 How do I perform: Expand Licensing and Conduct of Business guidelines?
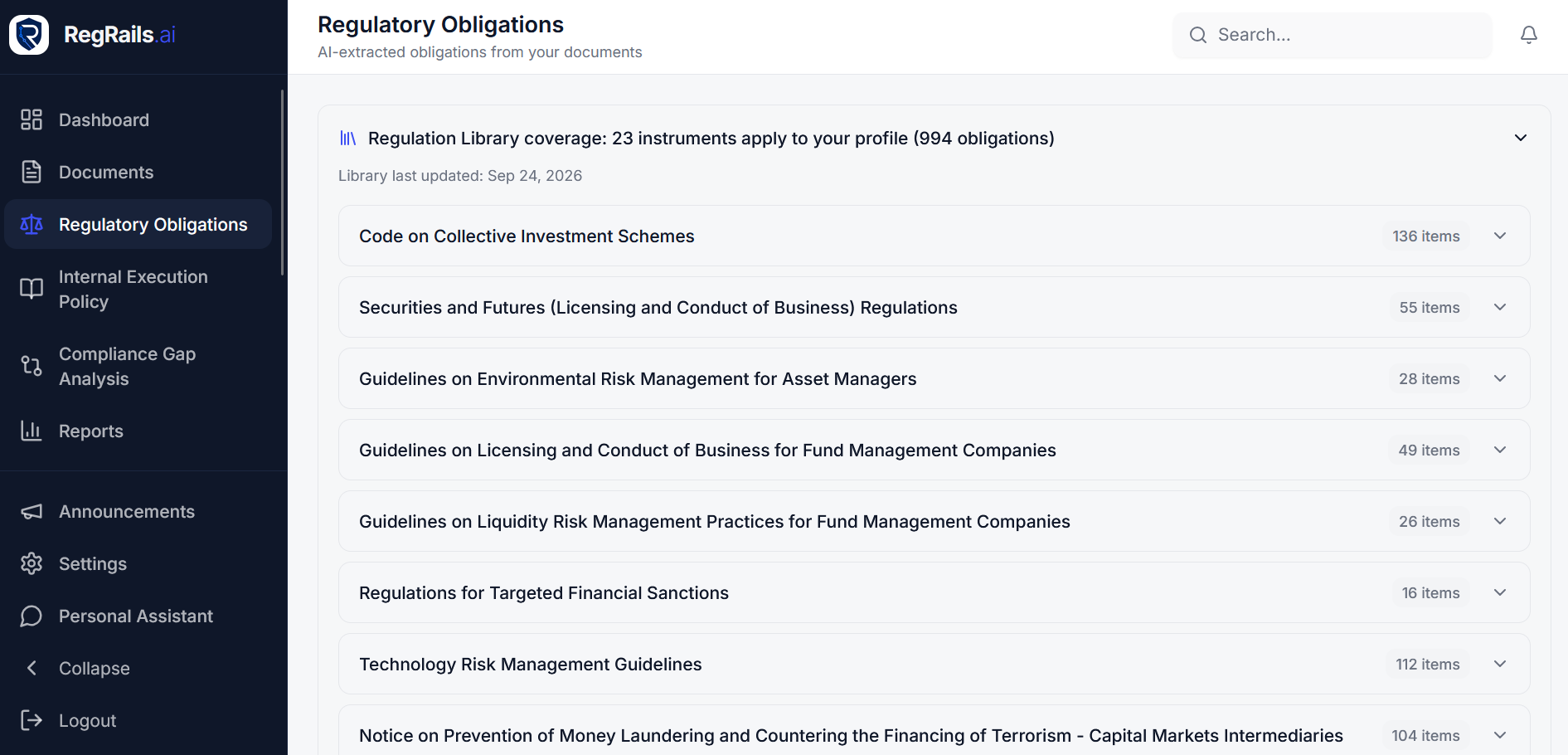[x=1500, y=450]
